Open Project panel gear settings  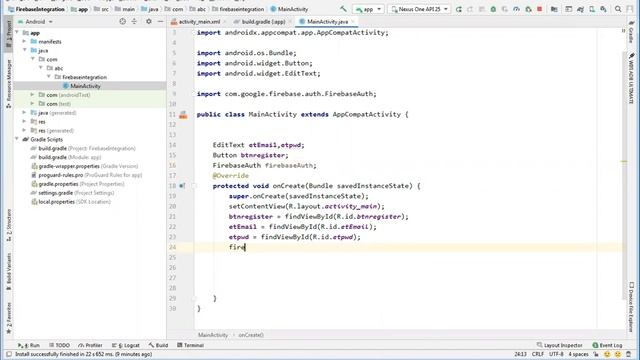click(x=149, y=22)
